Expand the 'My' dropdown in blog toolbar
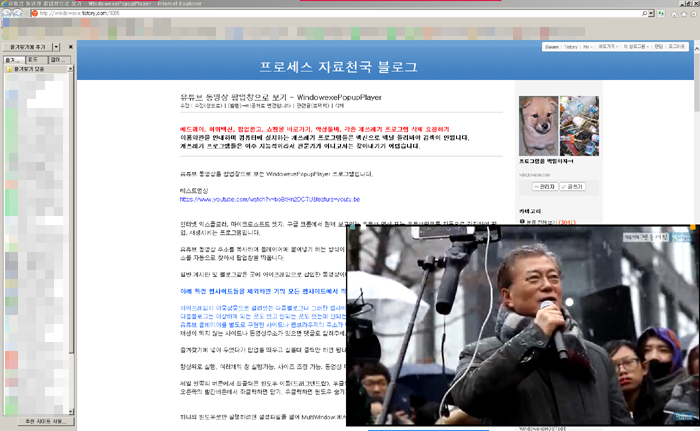Image resolution: width=700 pixels, height=431 pixels. [588, 47]
